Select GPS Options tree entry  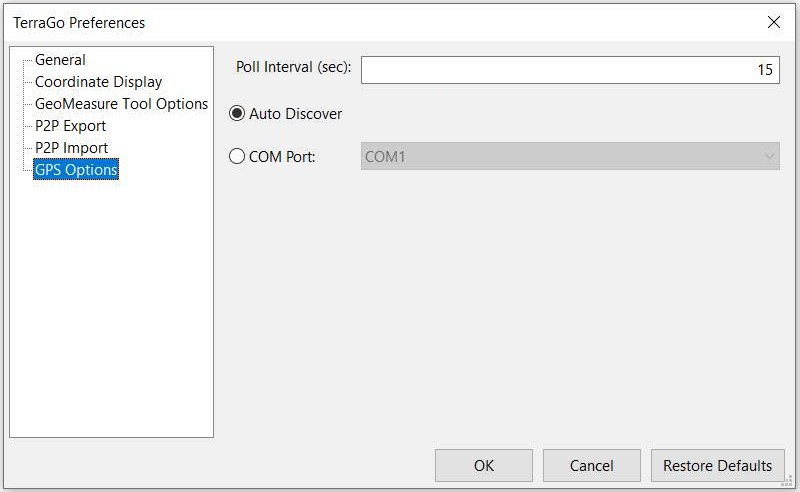pyautogui.click(x=76, y=169)
